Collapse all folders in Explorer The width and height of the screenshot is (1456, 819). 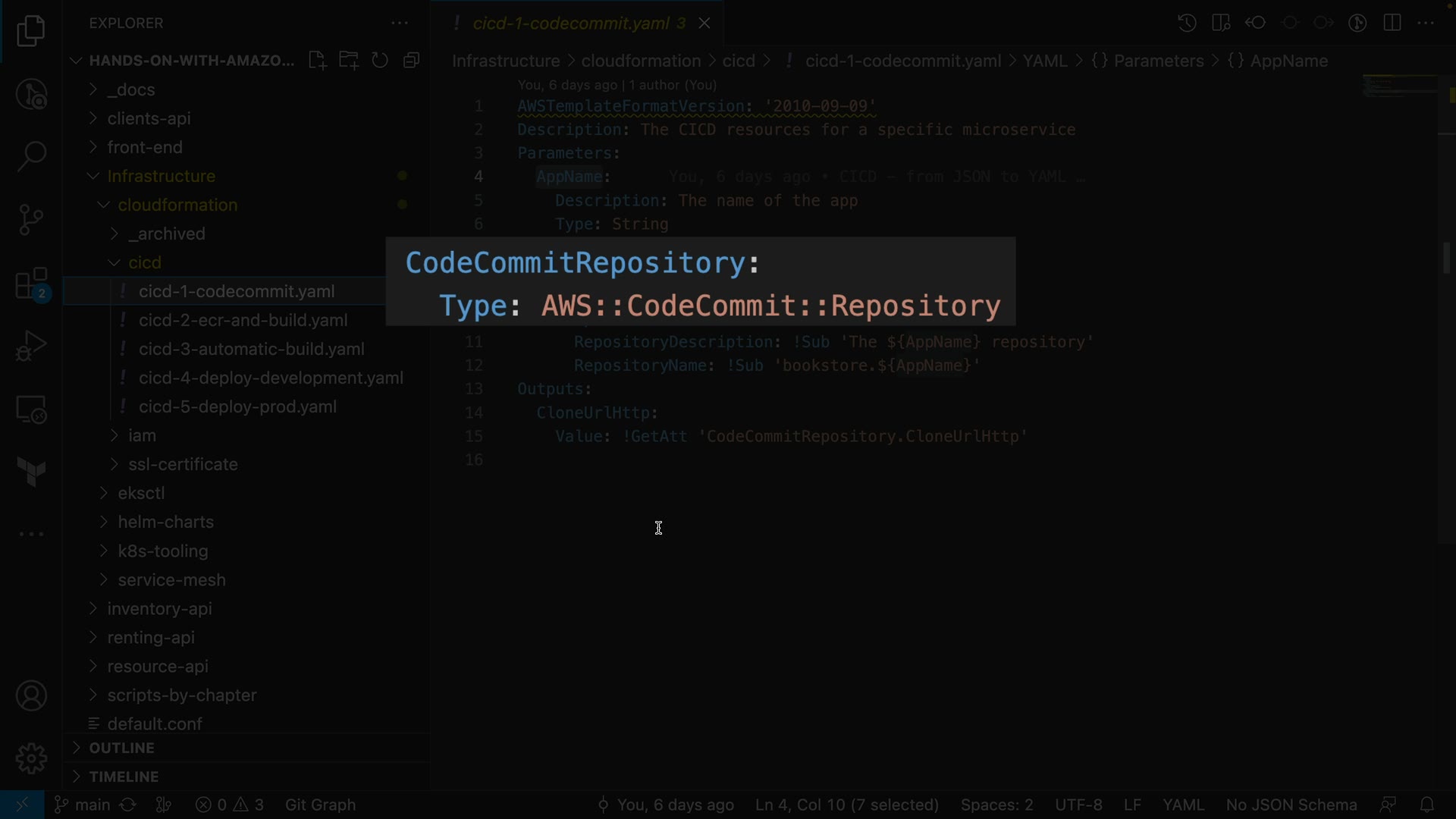[412, 61]
